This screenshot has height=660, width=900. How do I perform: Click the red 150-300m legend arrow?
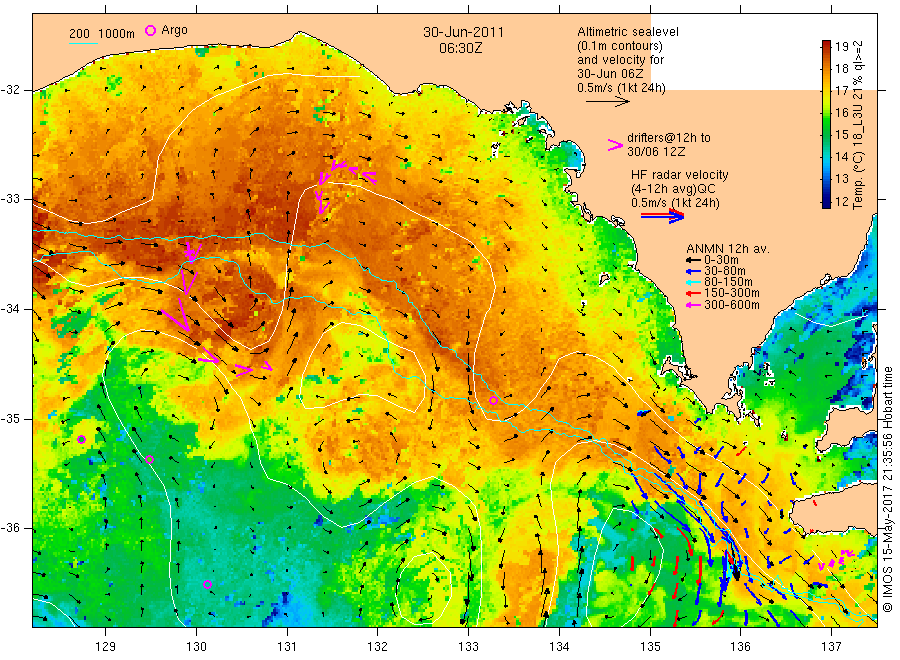693,293
